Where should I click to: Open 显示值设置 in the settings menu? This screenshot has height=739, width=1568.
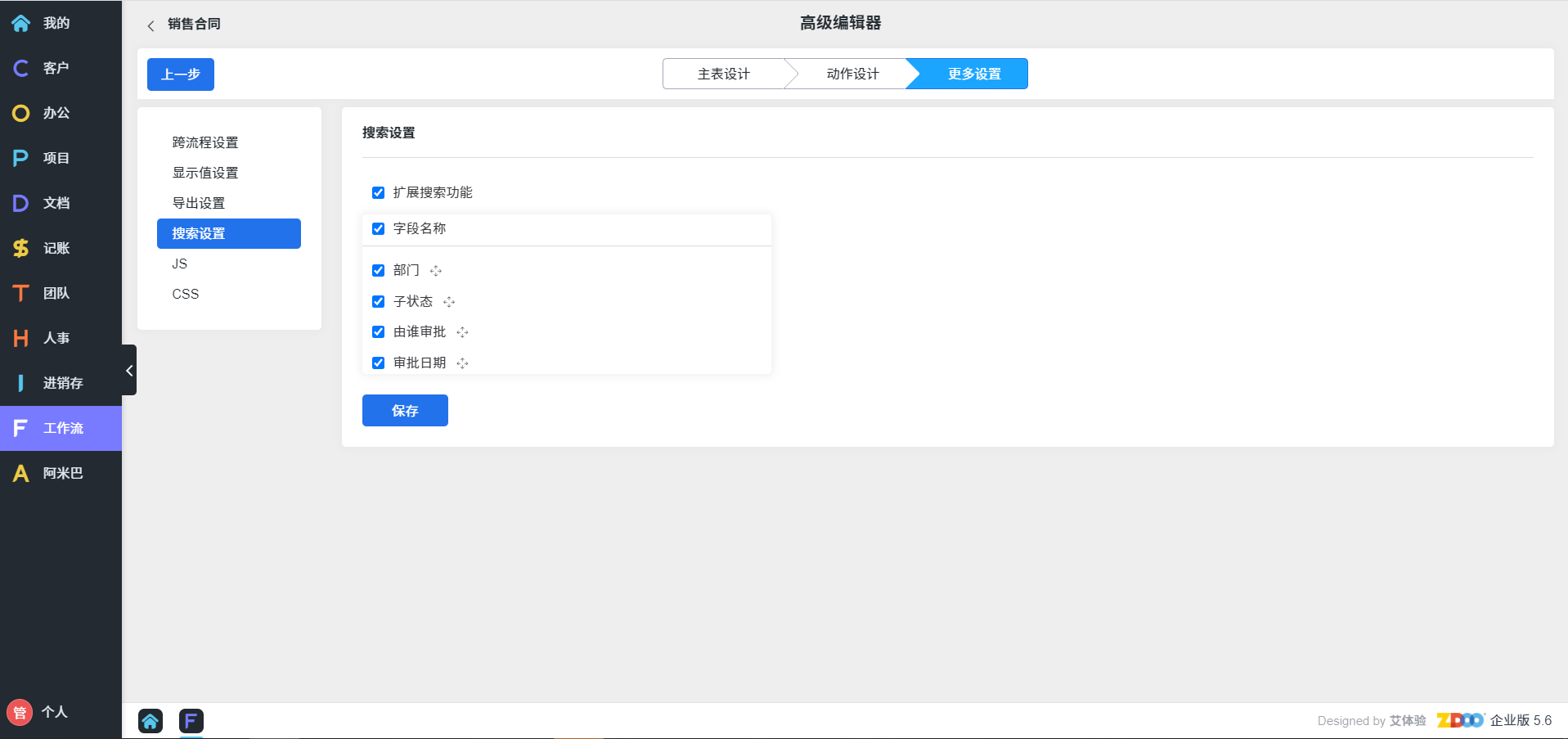pyautogui.click(x=205, y=173)
